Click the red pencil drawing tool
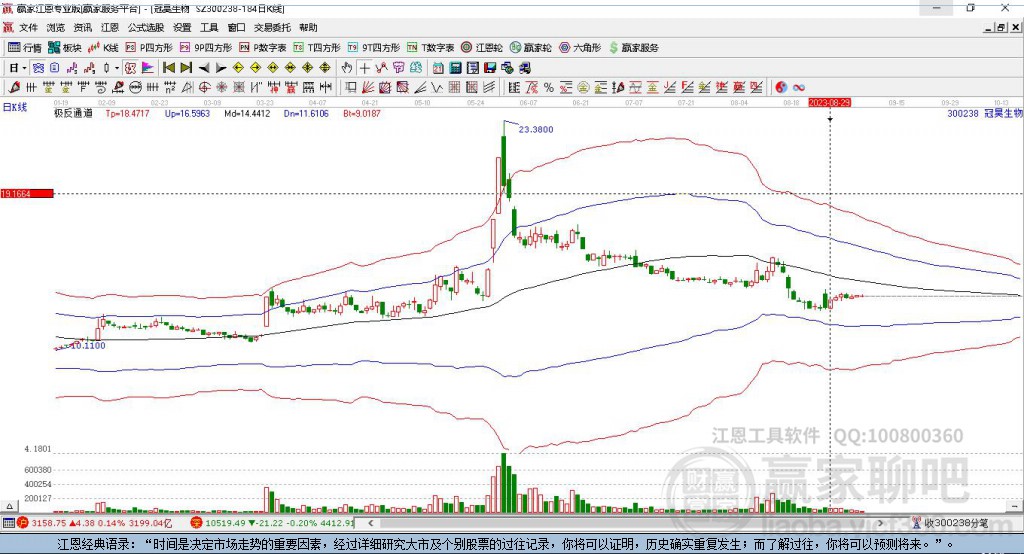1024x554 pixels. [14, 87]
